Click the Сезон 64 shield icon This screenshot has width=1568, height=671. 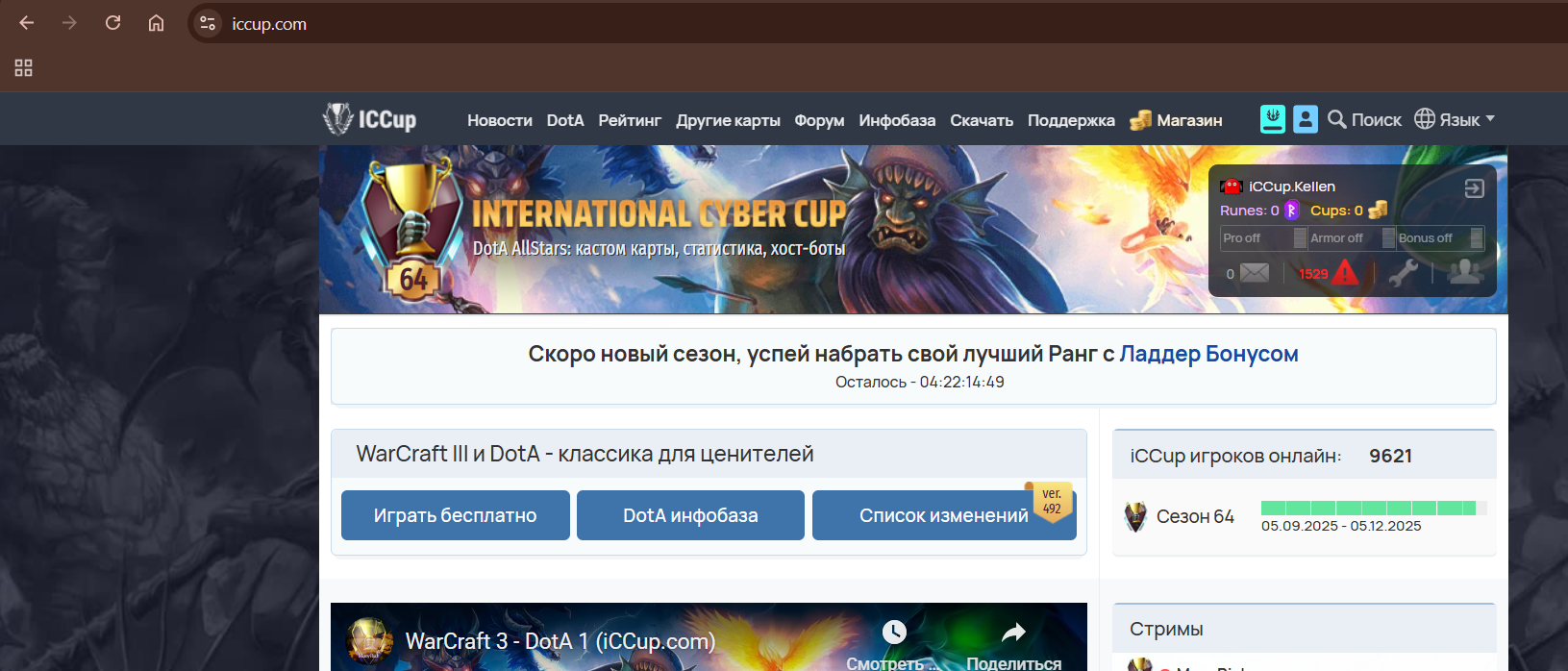[1135, 517]
